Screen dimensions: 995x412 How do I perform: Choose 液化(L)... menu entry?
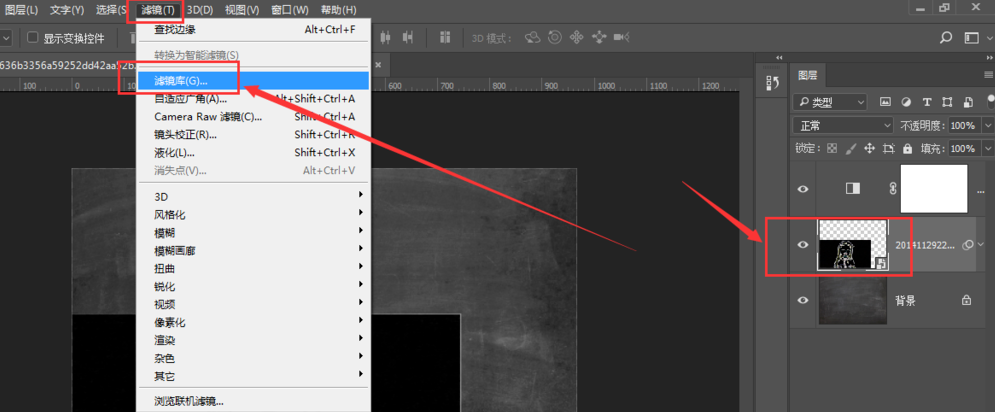[254, 152]
